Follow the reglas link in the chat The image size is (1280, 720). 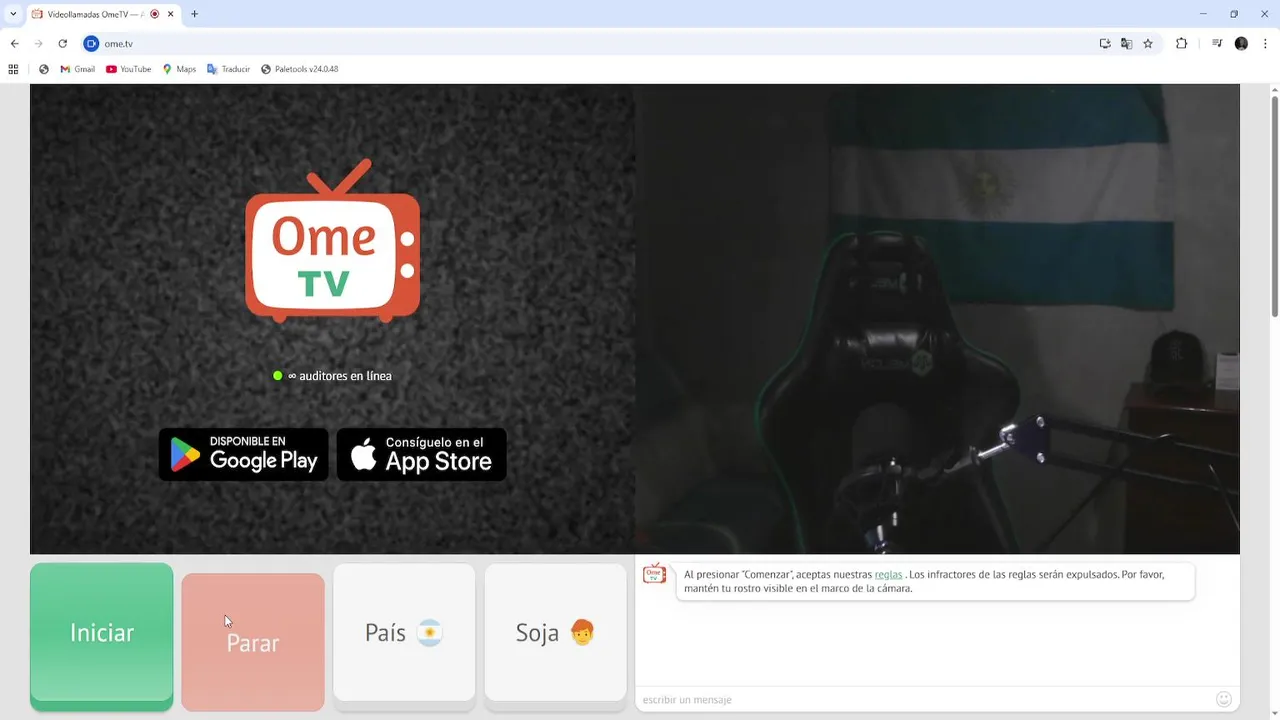coord(888,575)
